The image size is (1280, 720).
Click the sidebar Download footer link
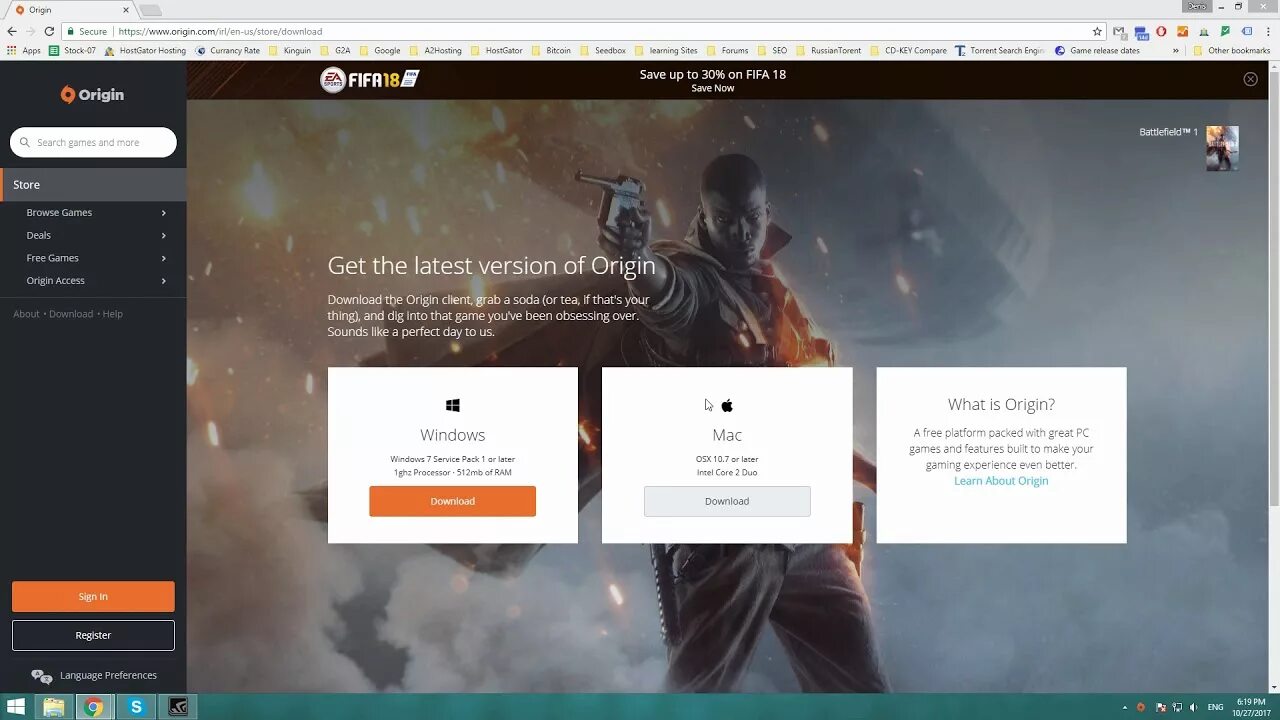click(x=71, y=314)
